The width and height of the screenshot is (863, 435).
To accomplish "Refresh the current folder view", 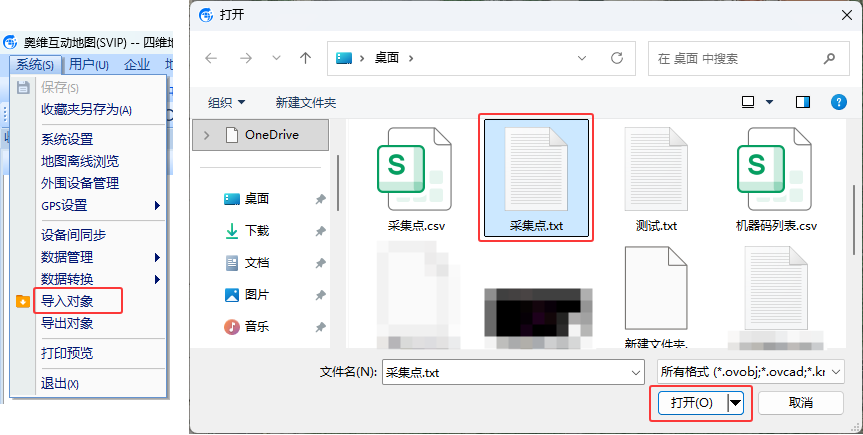I will click(x=617, y=58).
